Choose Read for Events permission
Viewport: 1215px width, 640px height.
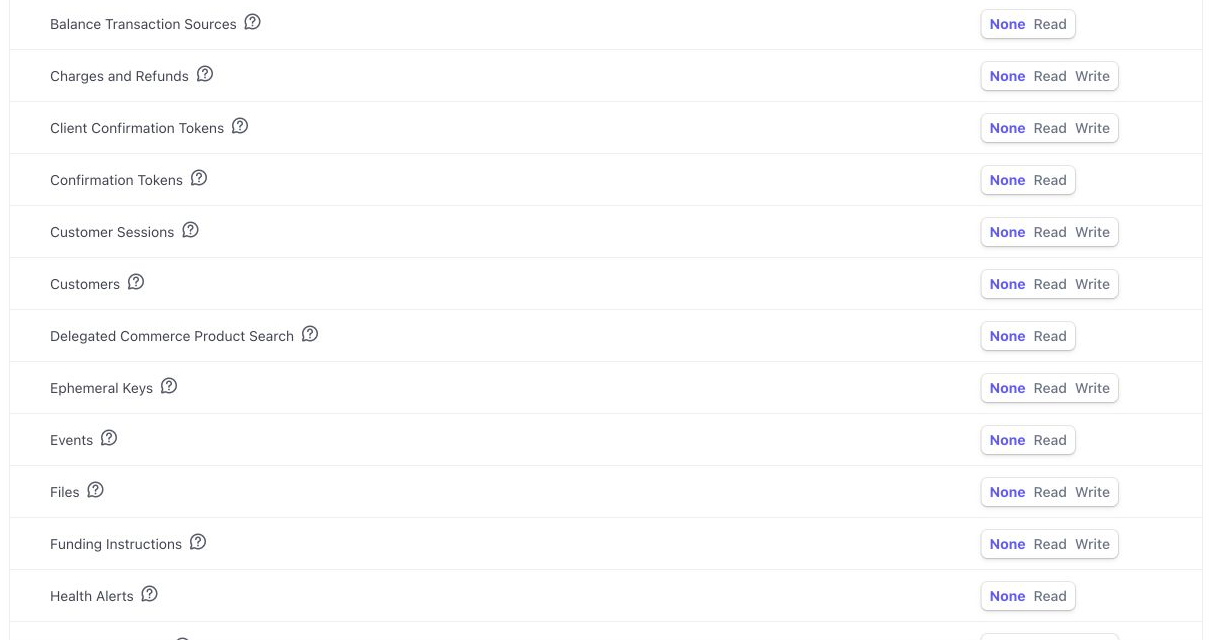pyautogui.click(x=1050, y=440)
